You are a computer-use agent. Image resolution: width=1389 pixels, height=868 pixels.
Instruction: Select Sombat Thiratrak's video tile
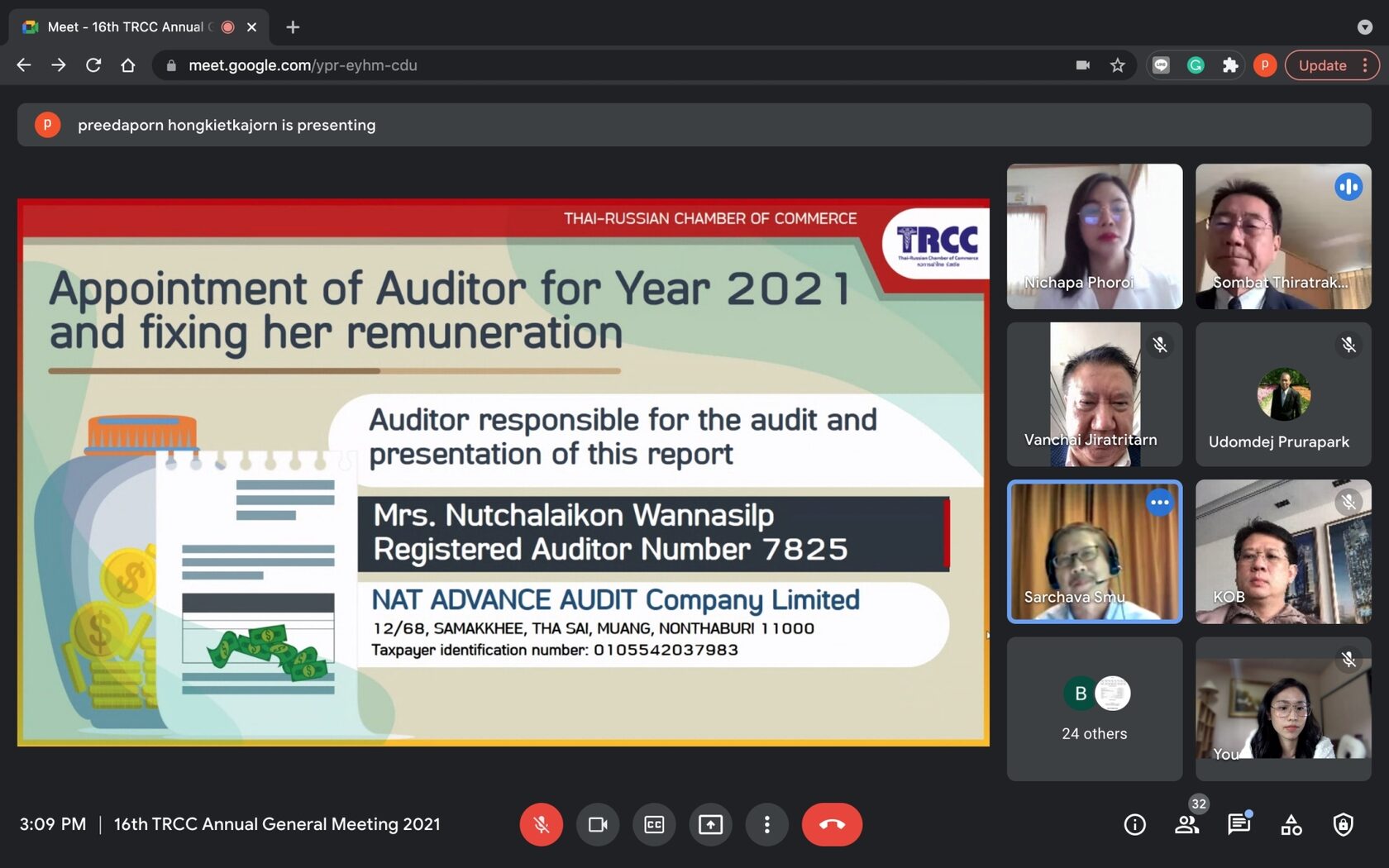click(x=1283, y=236)
